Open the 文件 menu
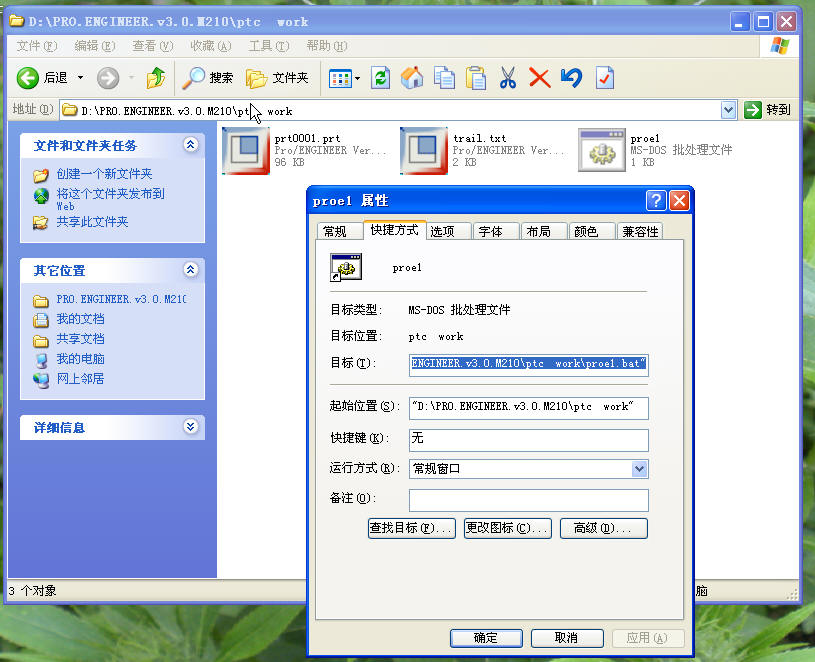 (37, 46)
